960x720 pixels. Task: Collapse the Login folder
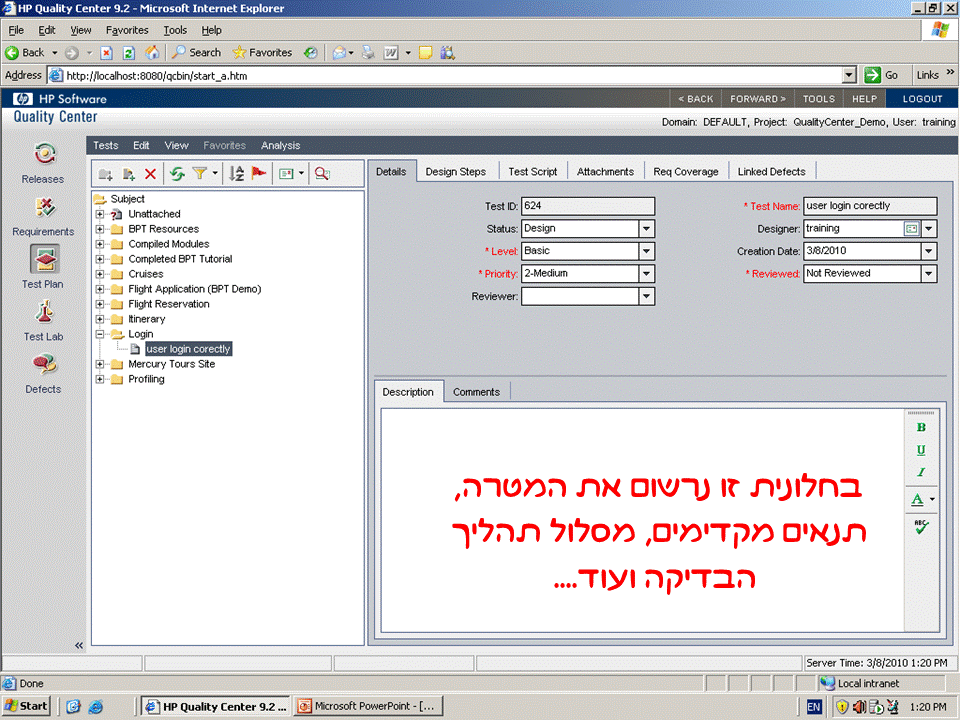100,334
